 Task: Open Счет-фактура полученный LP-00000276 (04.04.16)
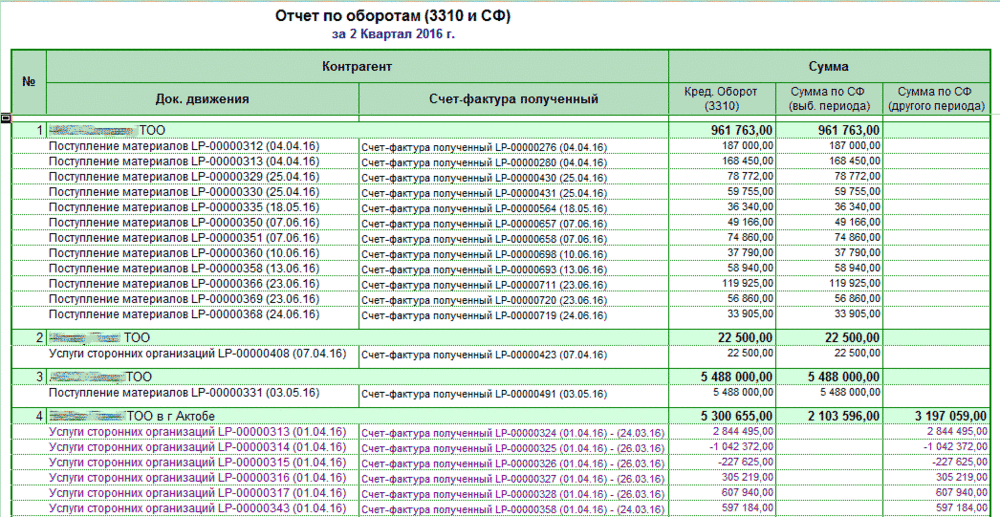coord(484,147)
